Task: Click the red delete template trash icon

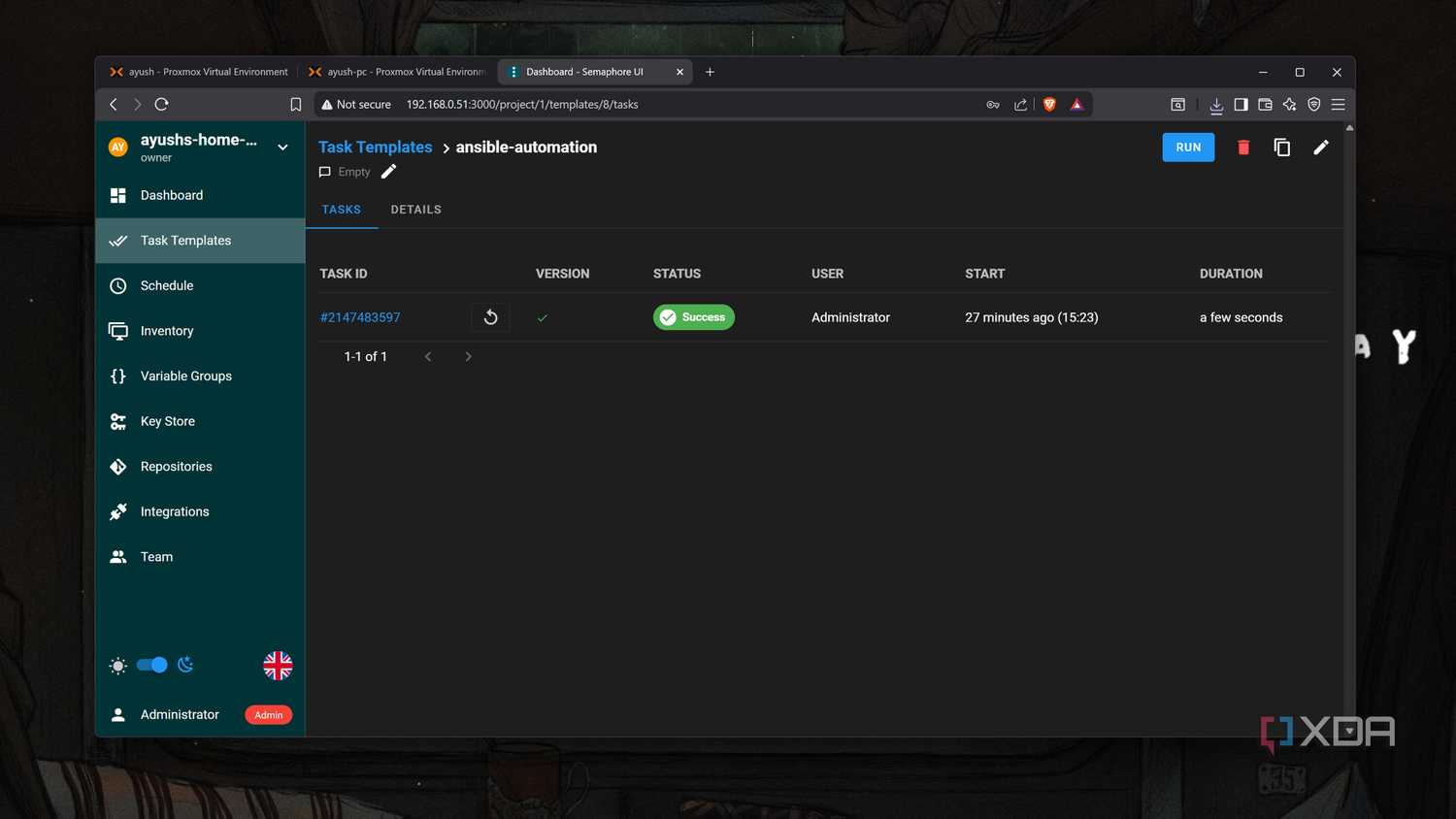Action: pos(1243,147)
